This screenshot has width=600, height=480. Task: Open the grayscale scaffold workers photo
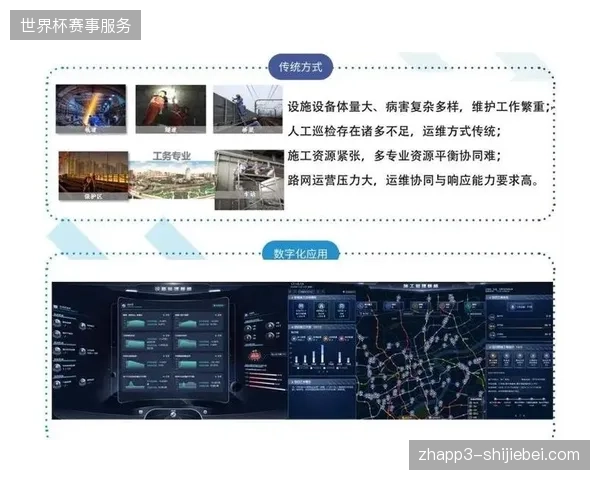coord(249,180)
